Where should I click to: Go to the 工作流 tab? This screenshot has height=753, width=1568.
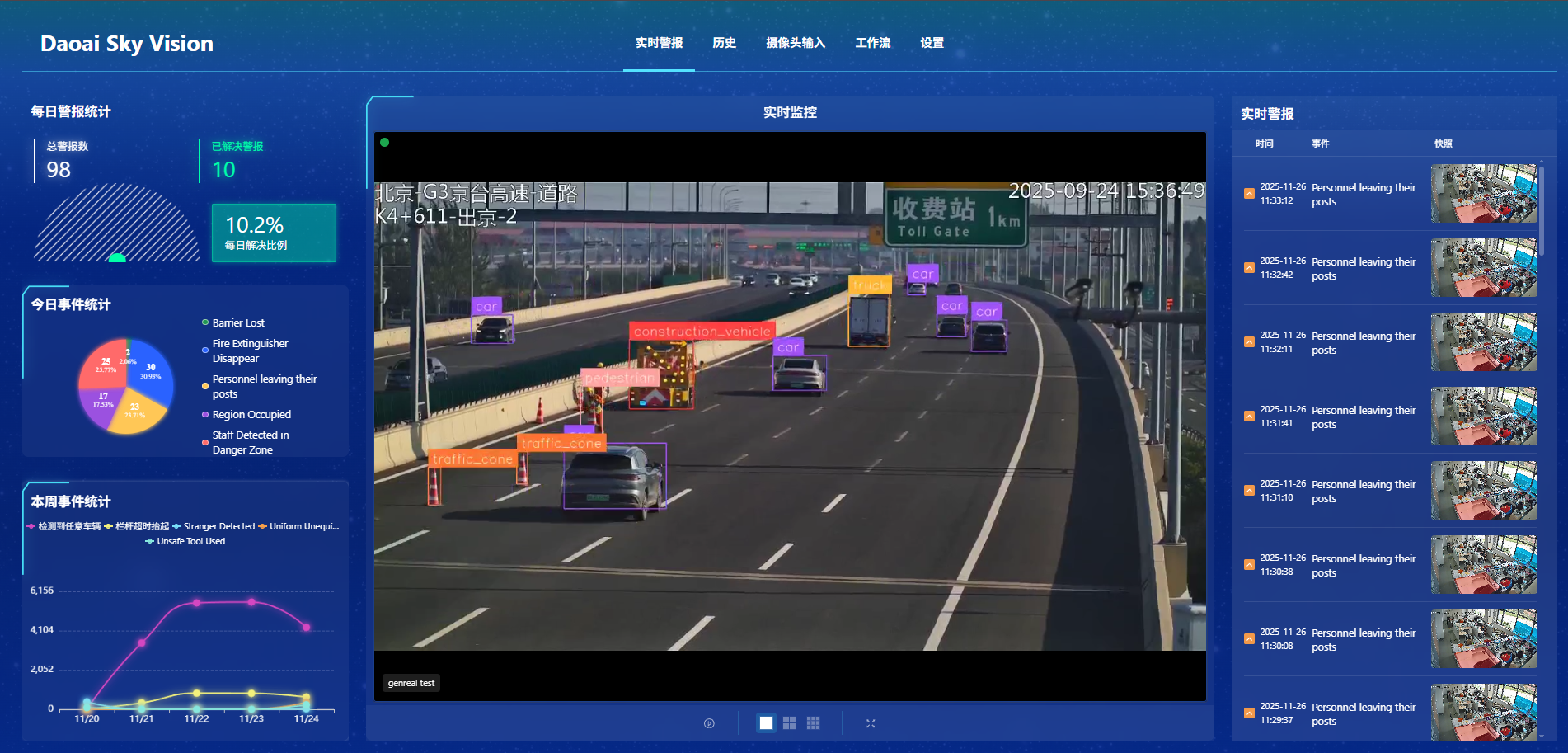(872, 43)
